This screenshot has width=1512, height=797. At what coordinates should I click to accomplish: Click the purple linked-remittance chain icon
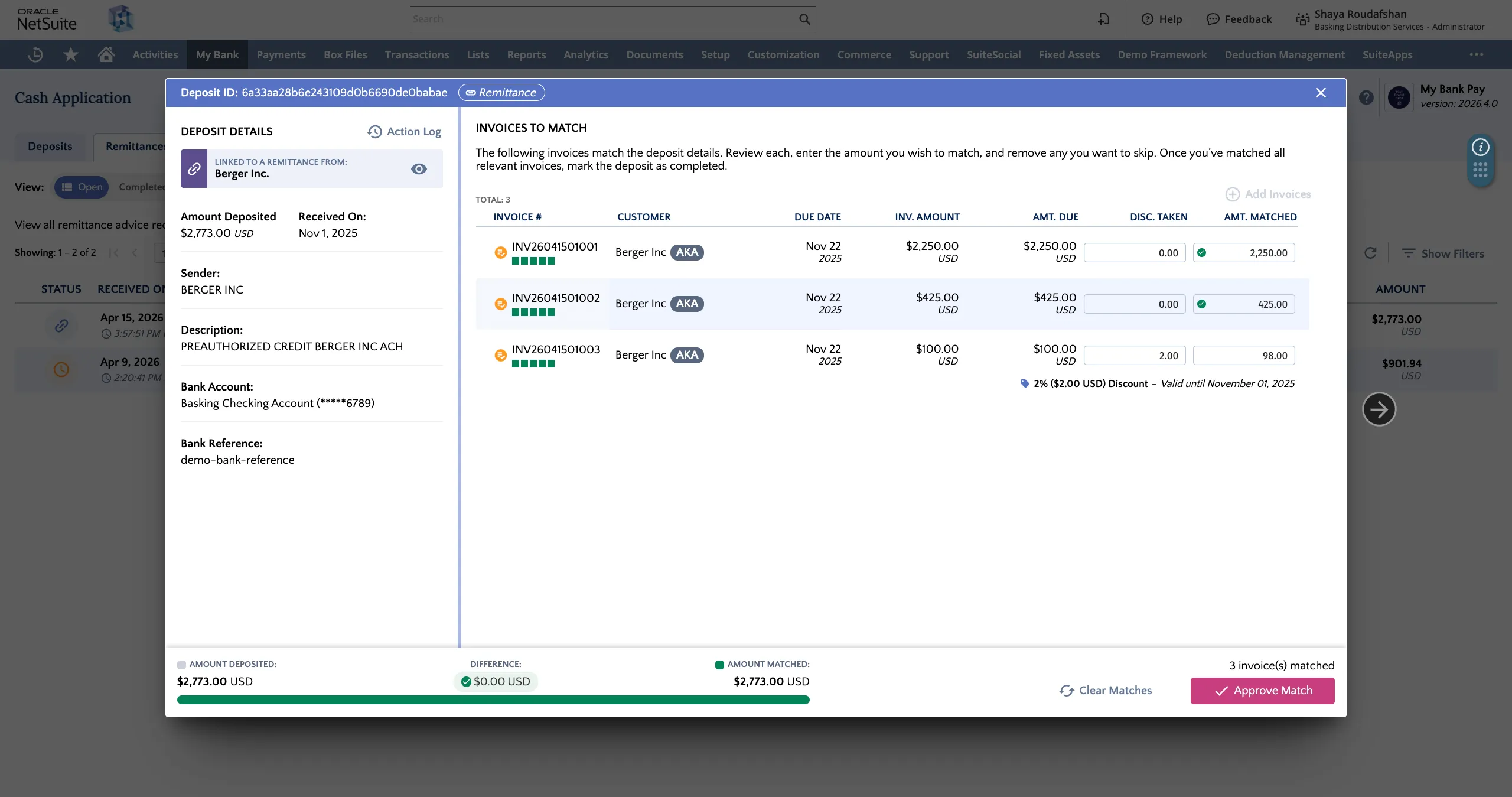coord(194,169)
